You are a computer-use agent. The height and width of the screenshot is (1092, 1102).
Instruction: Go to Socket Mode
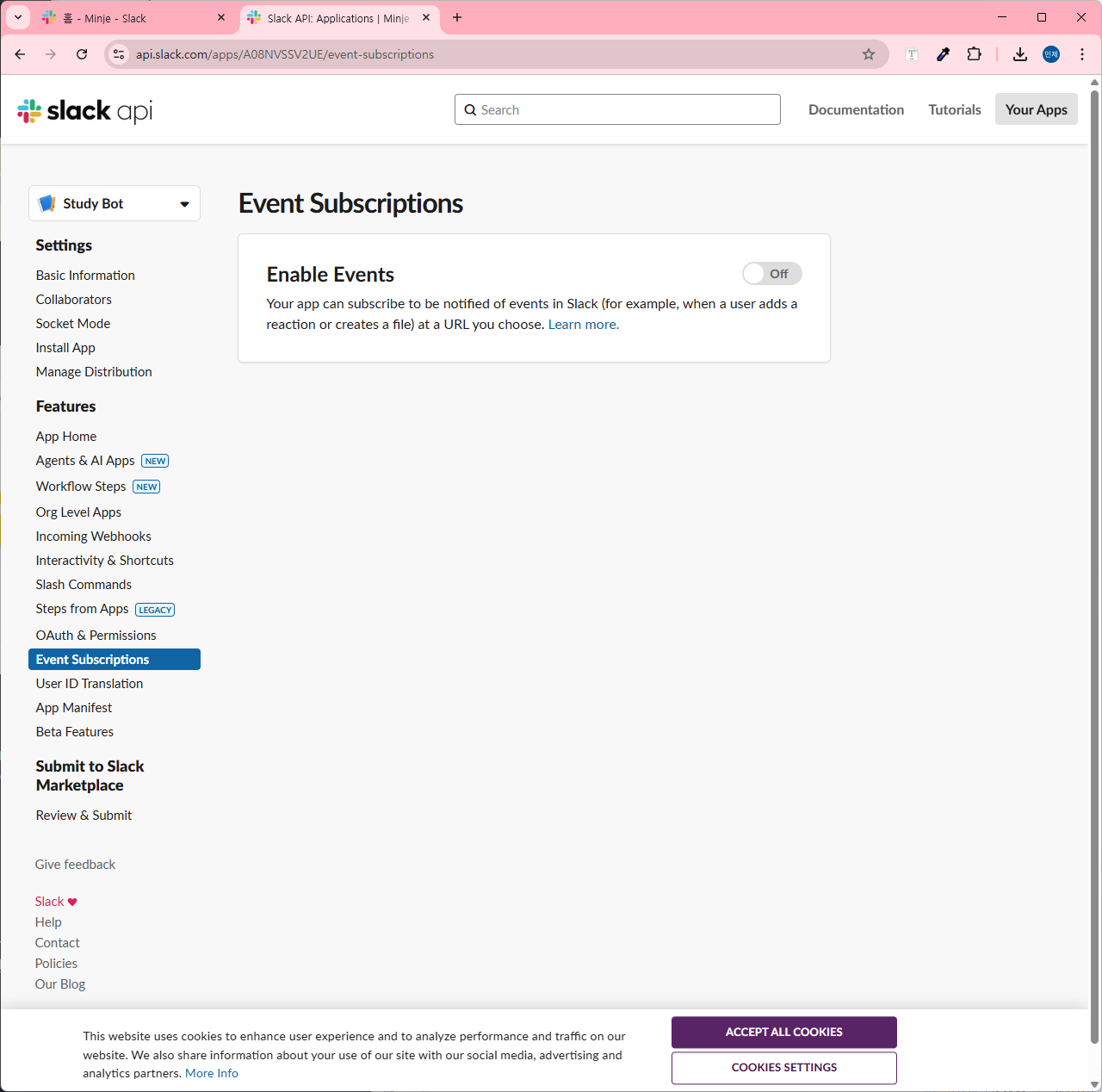coord(73,324)
